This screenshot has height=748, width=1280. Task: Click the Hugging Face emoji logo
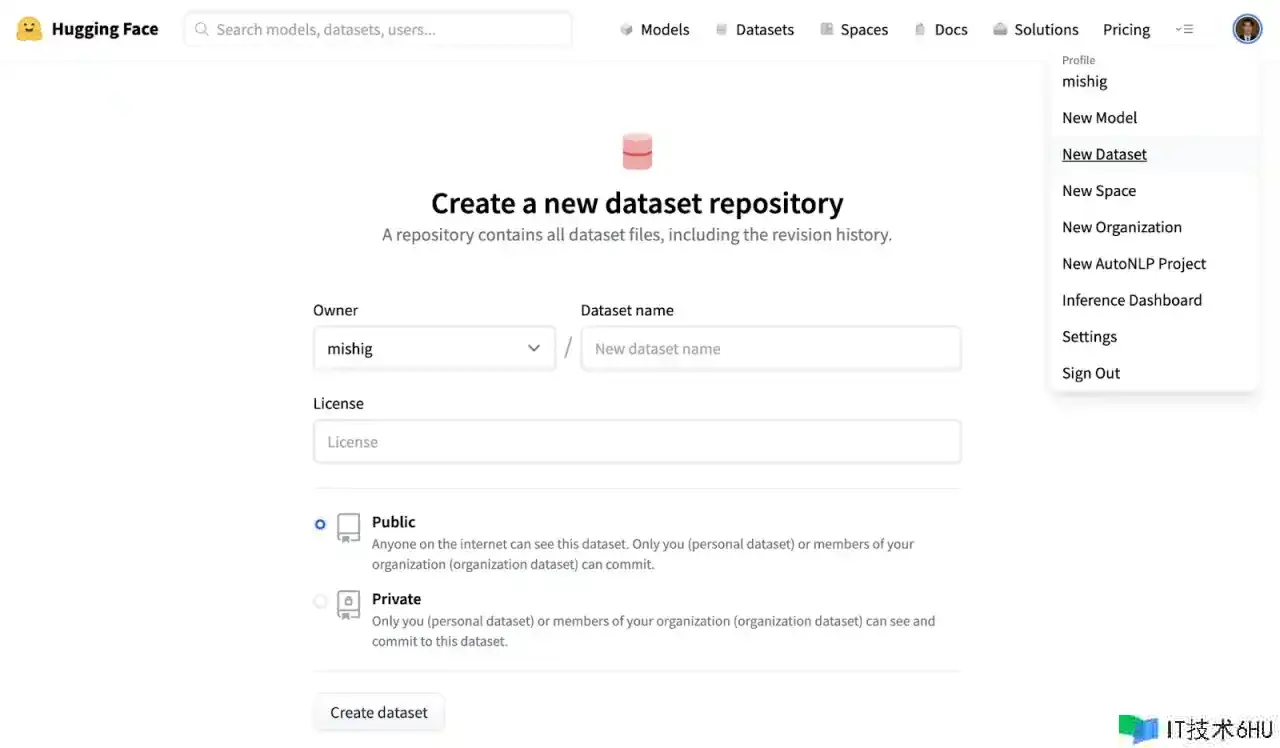click(29, 29)
